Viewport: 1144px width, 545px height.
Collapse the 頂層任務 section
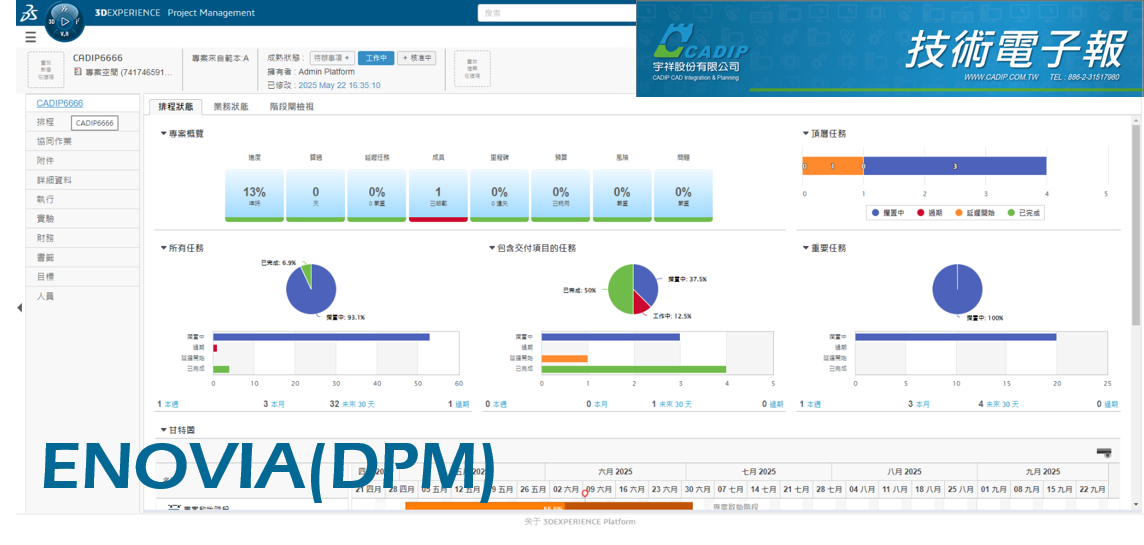pos(805,134)
